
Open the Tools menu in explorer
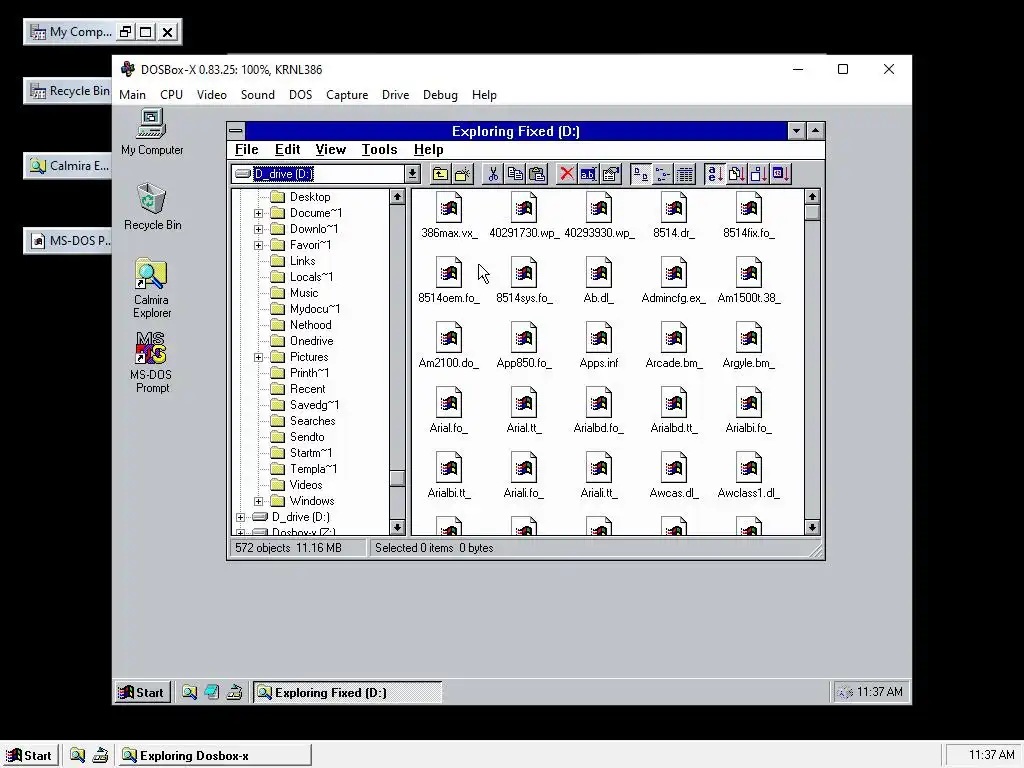click(x=379, y=150)
